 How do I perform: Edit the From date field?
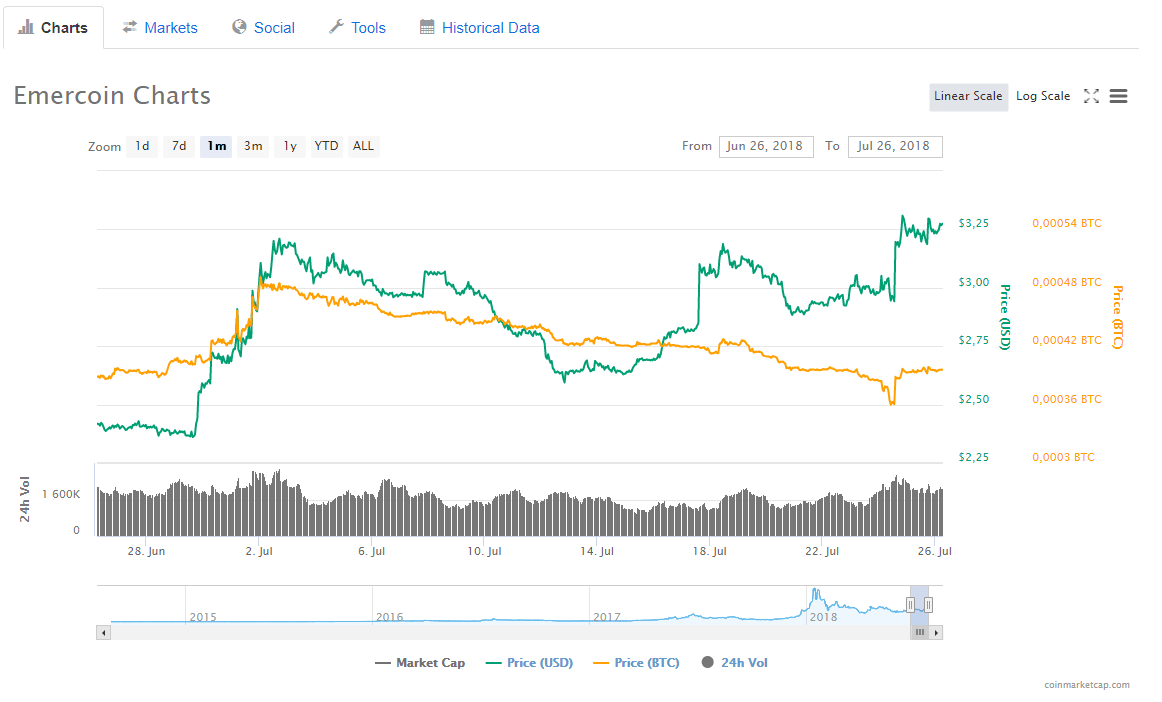(765, 146)
